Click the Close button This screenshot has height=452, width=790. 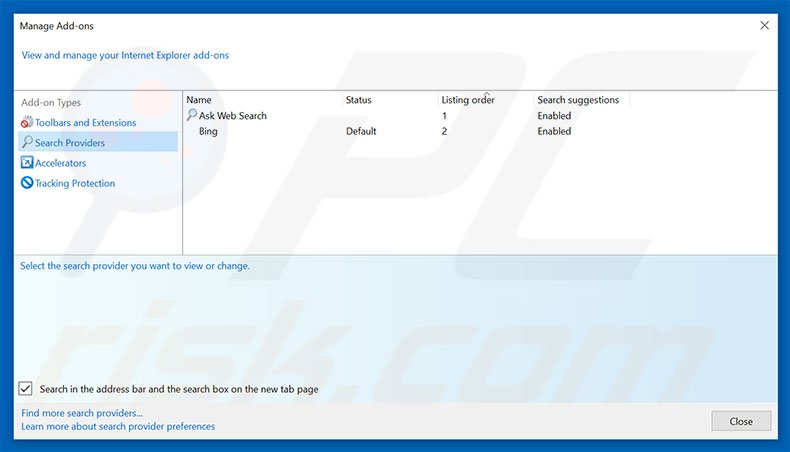741,421
